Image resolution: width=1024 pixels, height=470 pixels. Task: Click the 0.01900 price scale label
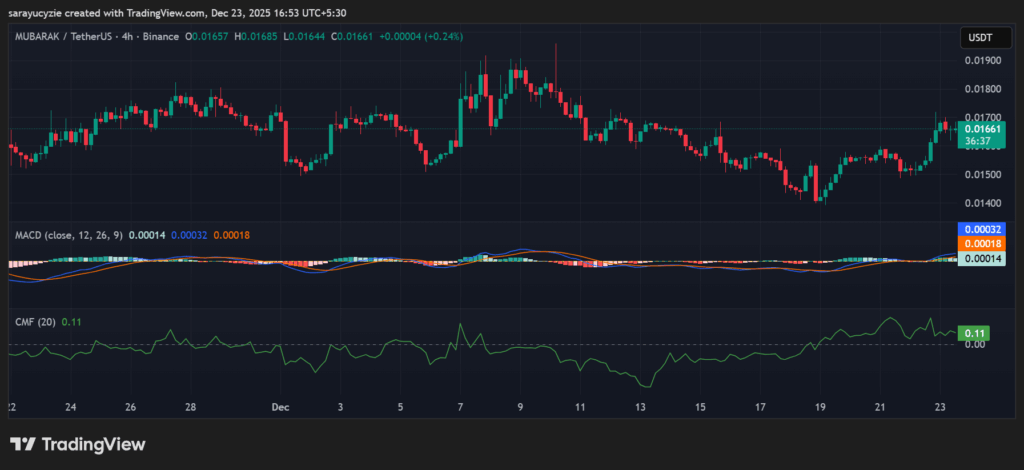click(x=979, y=60)
